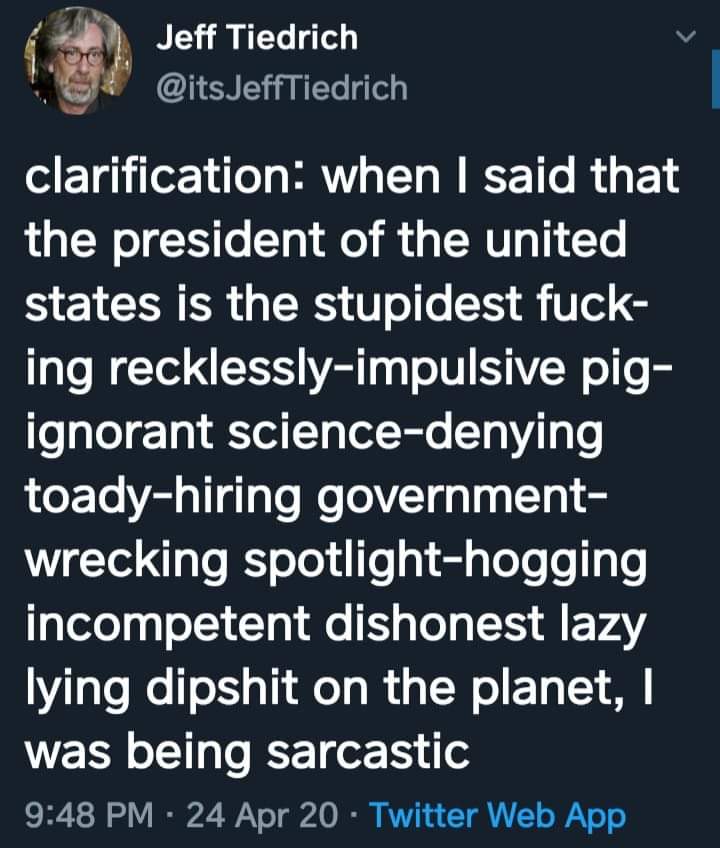Click the word "clarification:" in the tweet
This screenshot has width=720, height=848.
tap(157, 176)
